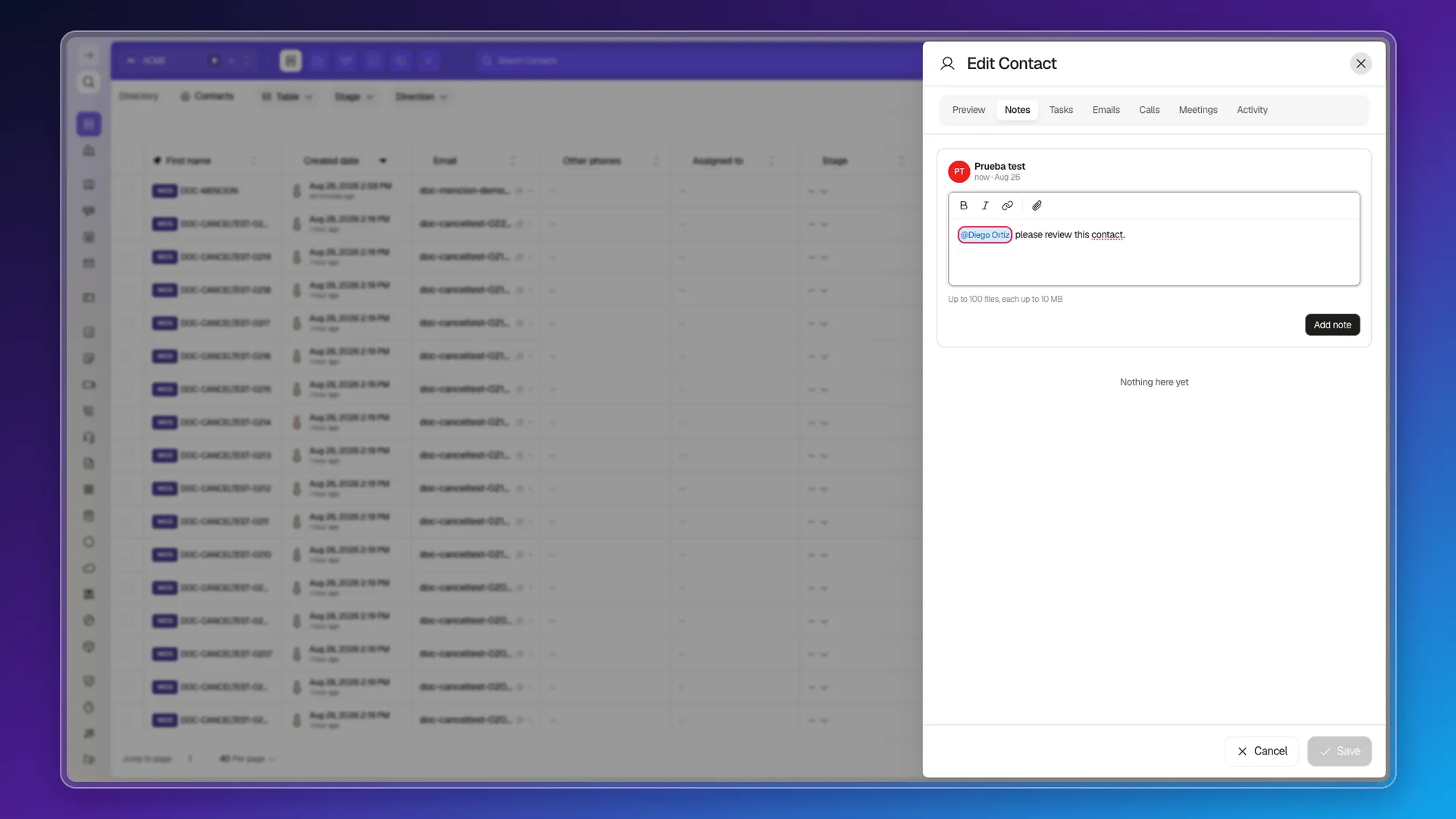Click the @Diego Ortiz mention chip
Screen dimensions: 1456x819
984,235
